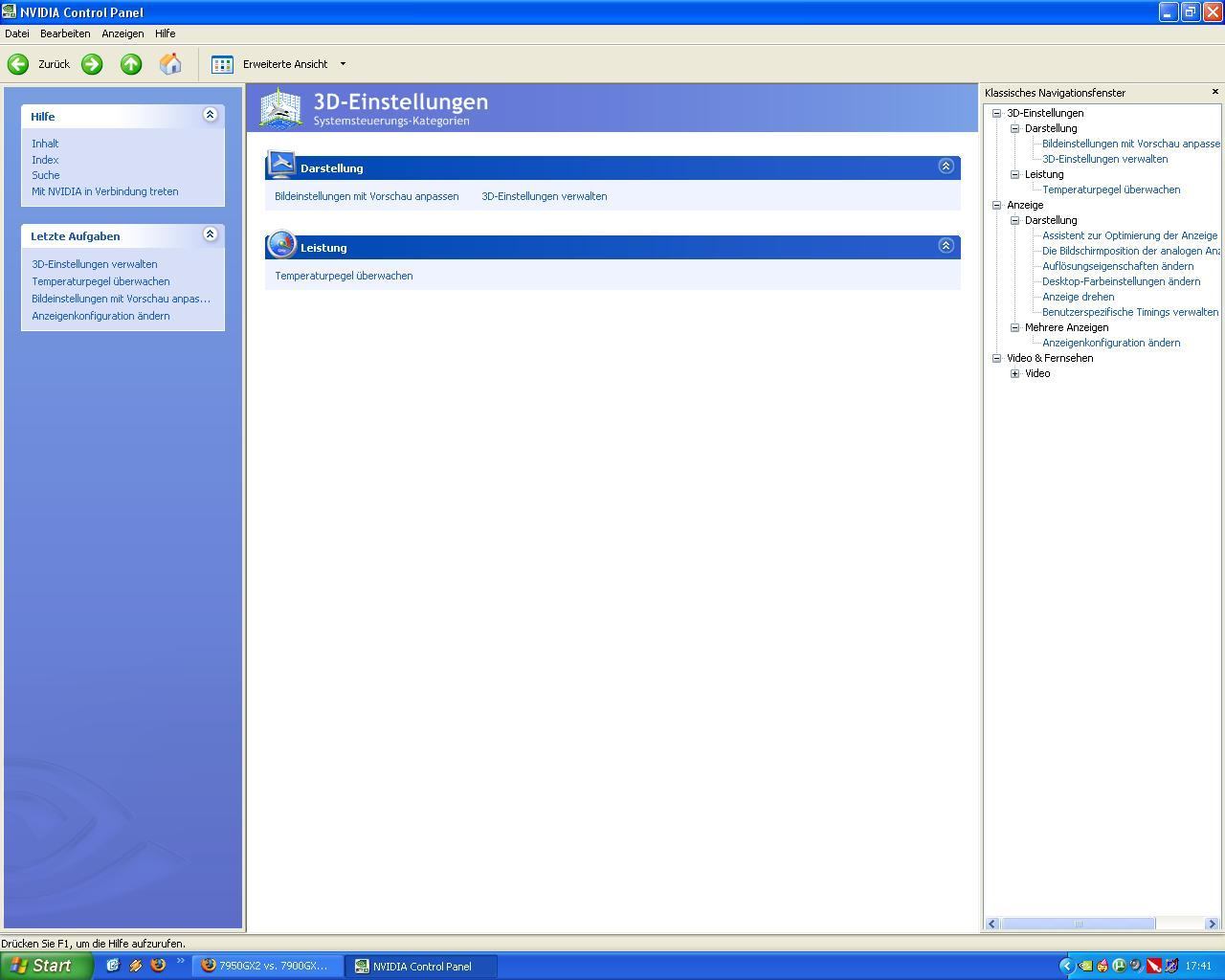The width and height of the screenshot is (1225, 980).
Task: Collapse the Video & Fernsehen tree node
Action: (996, 358)
